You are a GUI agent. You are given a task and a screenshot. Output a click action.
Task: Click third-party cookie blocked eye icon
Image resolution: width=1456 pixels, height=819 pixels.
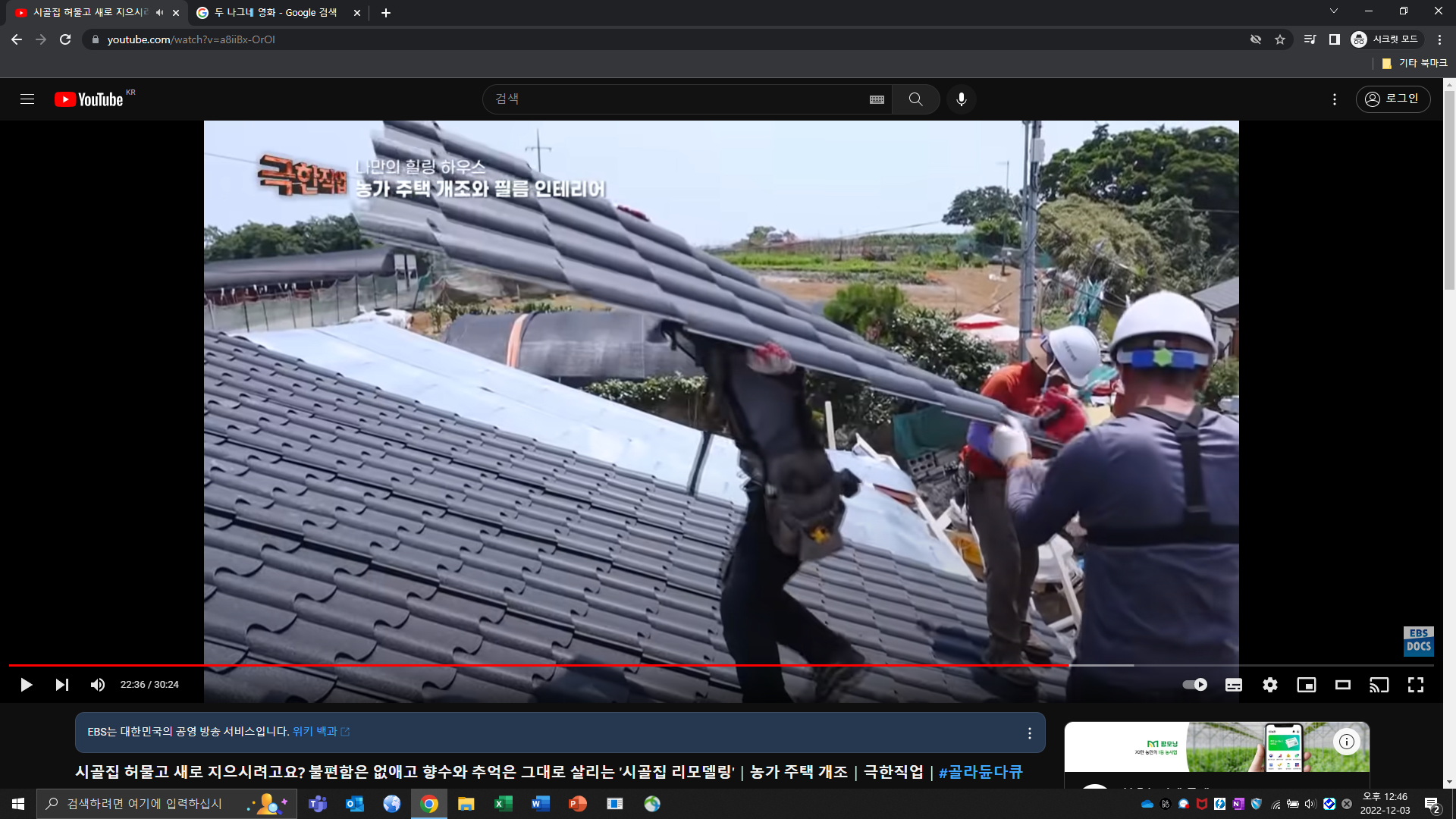pyautogui.click(x=1256, y=39)
